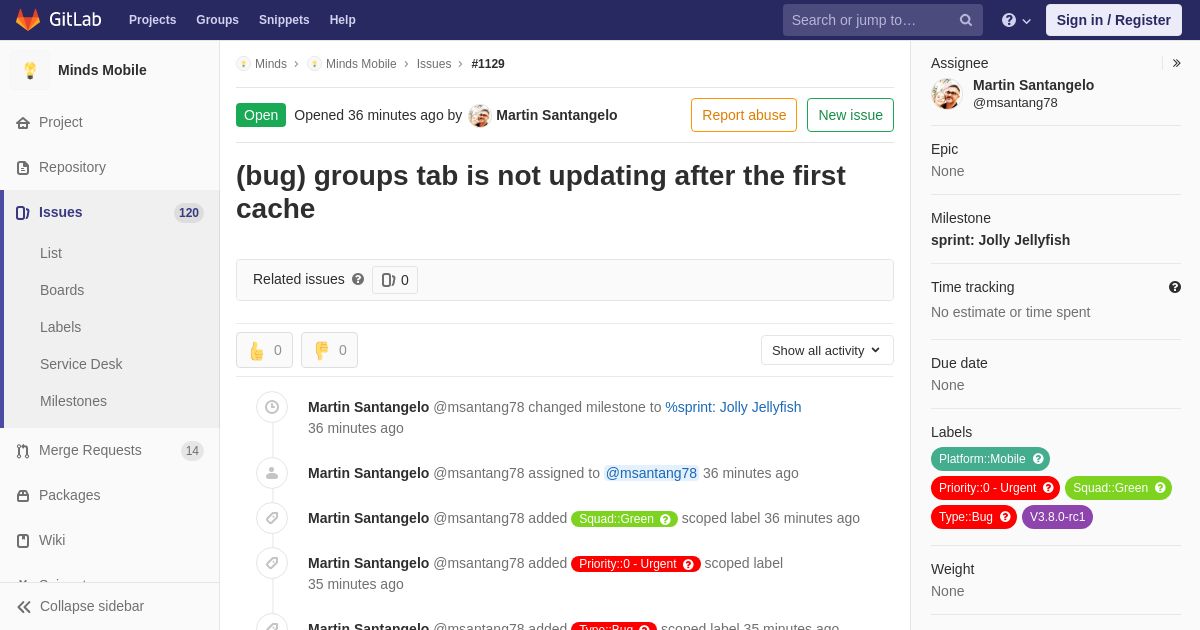Click the Collapse sidebar chevrons icon

click(x=24, y=607)
